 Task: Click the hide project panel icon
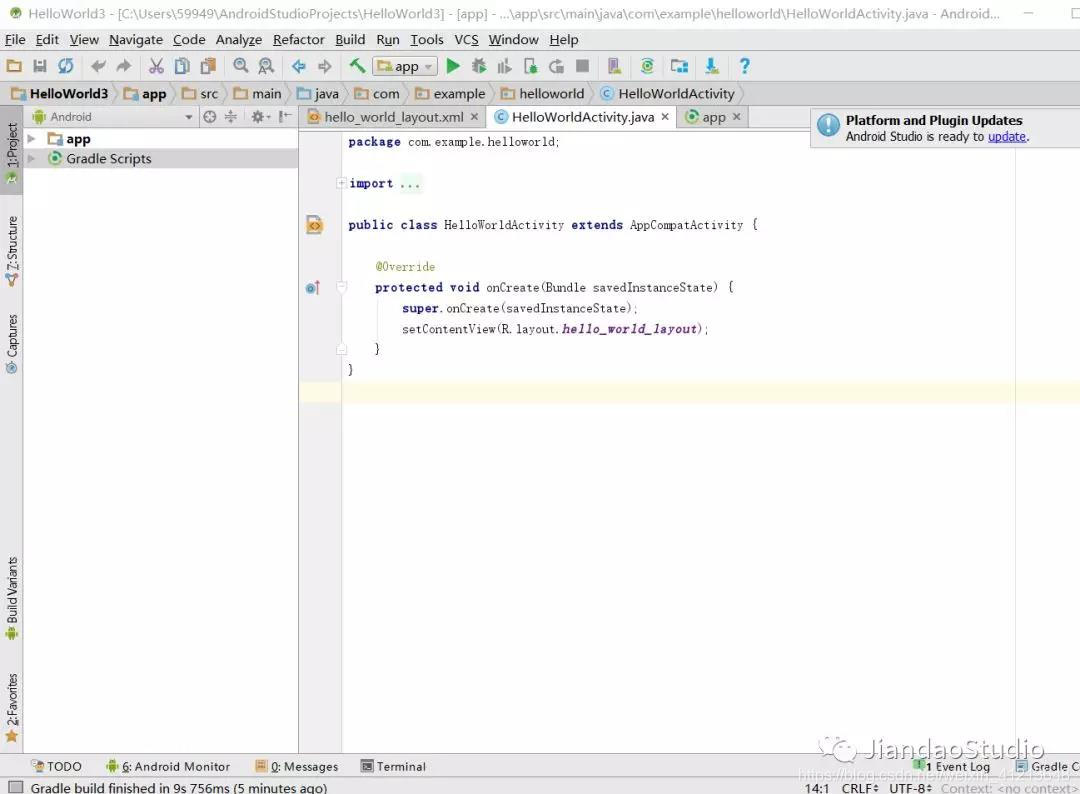tap(284, 117)
